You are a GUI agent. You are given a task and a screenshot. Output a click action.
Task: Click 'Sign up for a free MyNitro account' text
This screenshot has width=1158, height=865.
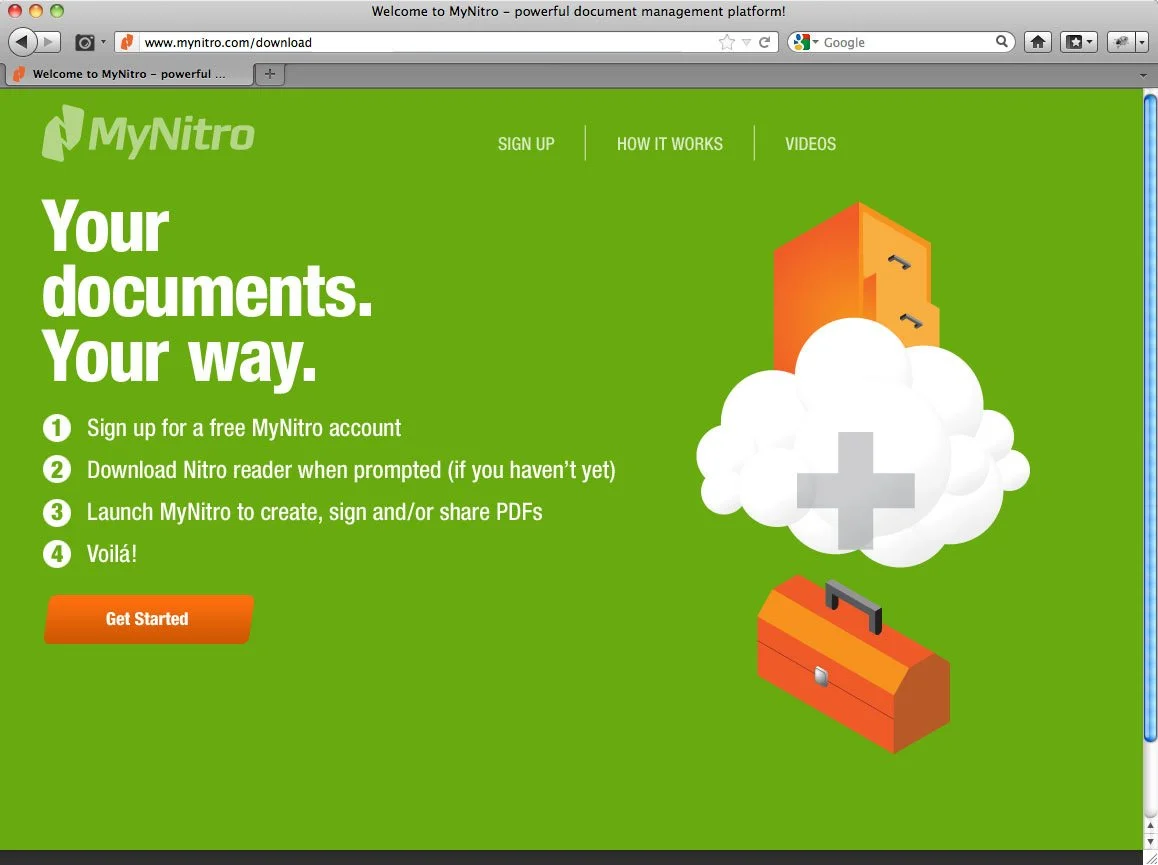click(244, 428)
